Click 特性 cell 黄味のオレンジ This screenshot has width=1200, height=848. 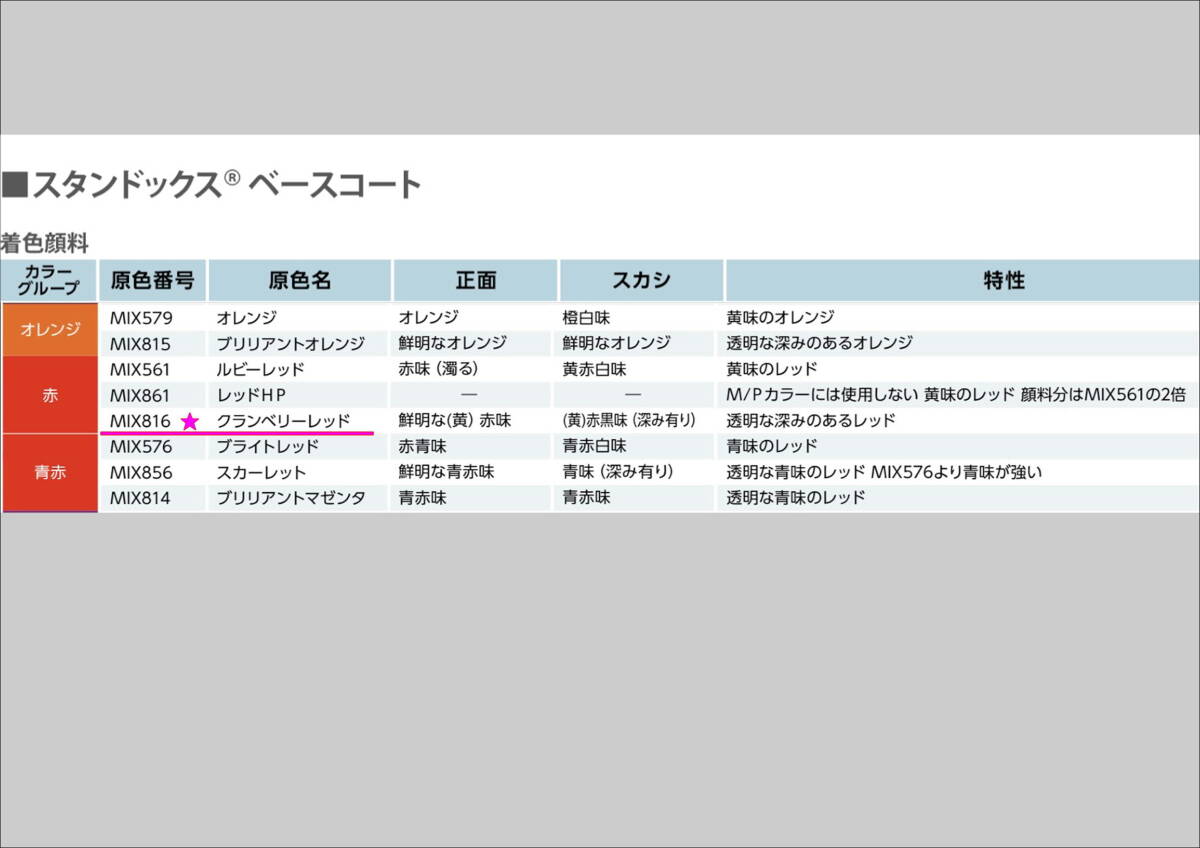(780, 318)
